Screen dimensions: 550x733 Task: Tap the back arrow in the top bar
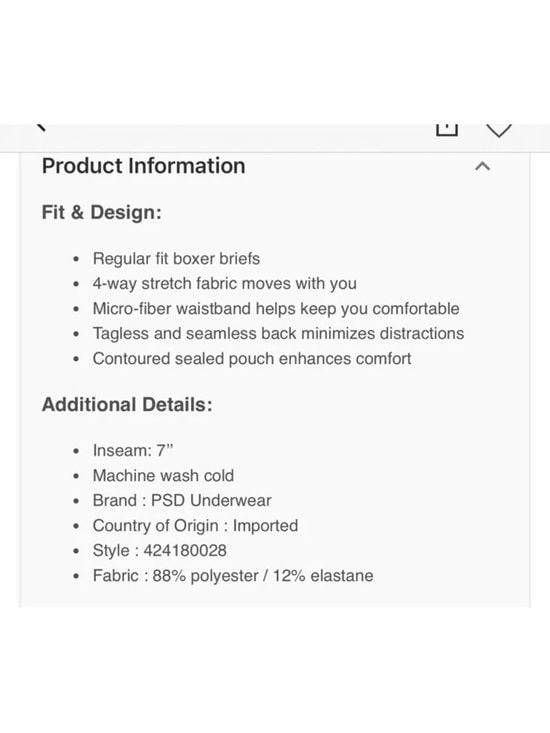click(41, 128)
